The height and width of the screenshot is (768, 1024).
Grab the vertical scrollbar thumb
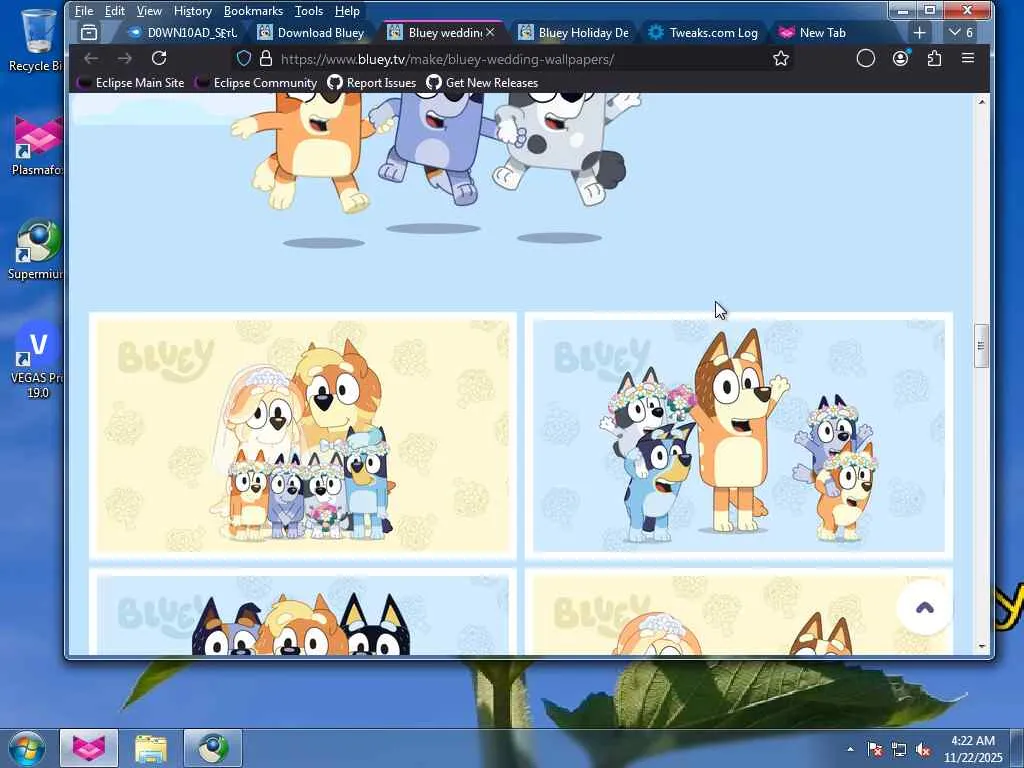tap(981, 346)
